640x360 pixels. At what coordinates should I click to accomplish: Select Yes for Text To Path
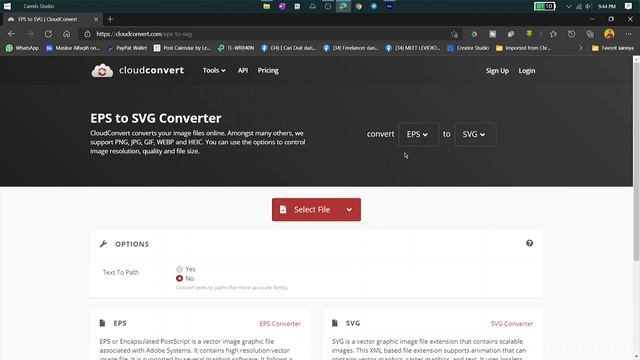click(x=179, y=269)
